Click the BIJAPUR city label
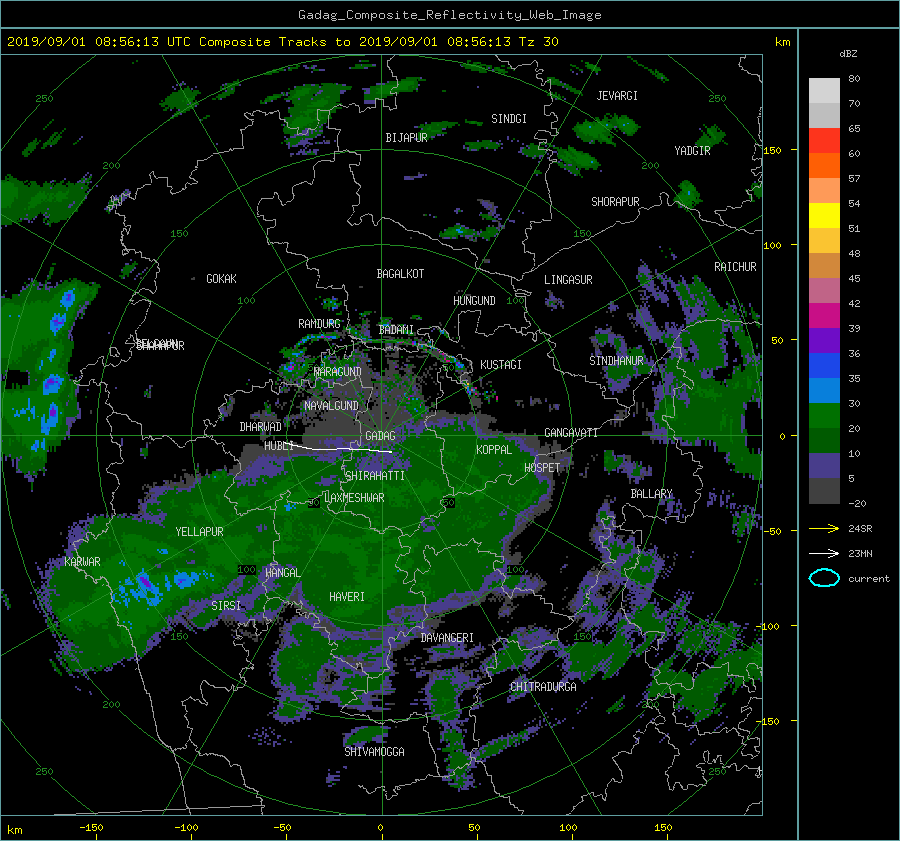The image size is (900, 841). tap(406, 138)
